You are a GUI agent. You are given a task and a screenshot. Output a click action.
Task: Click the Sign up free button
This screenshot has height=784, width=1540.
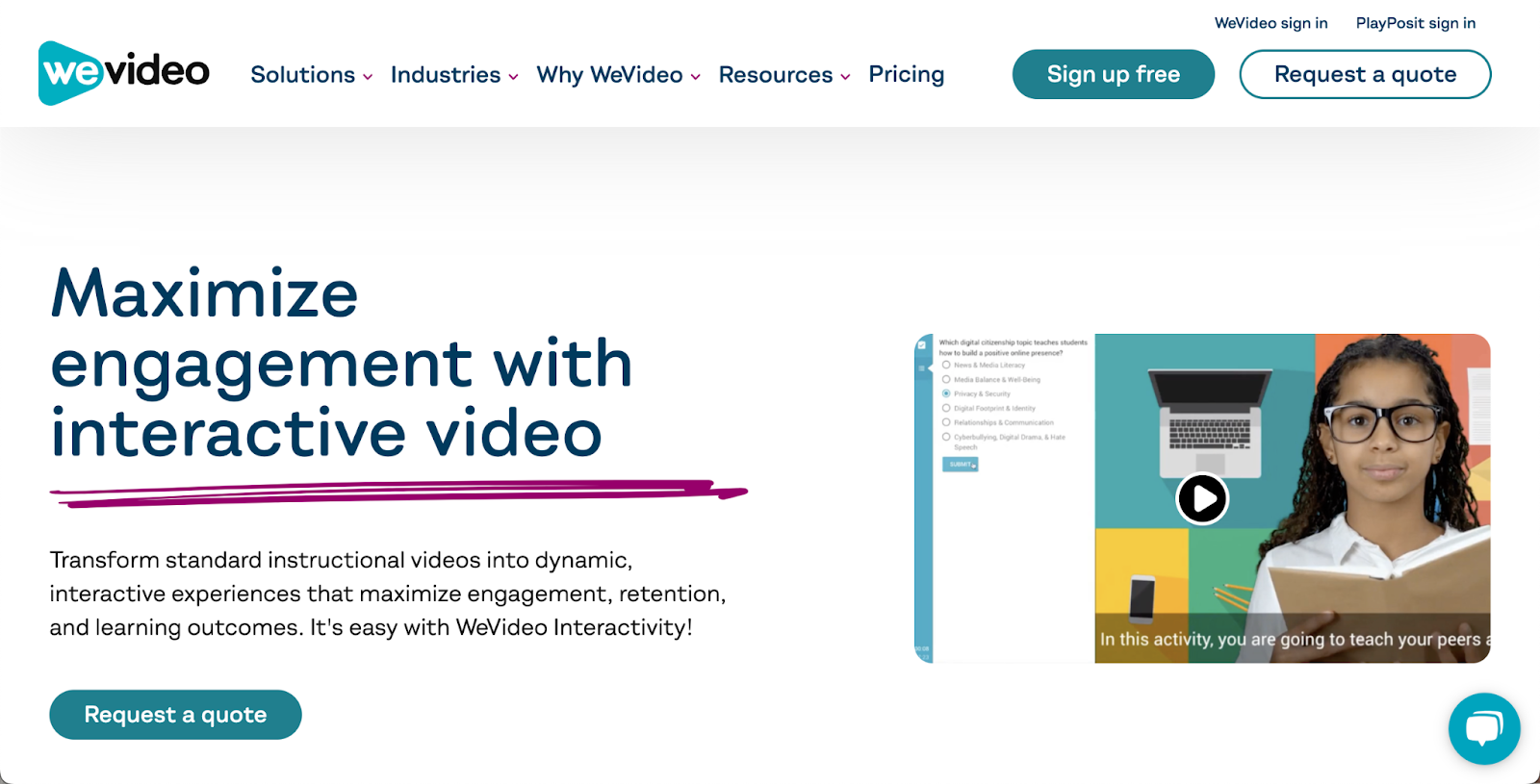(x=1114, y=74)
